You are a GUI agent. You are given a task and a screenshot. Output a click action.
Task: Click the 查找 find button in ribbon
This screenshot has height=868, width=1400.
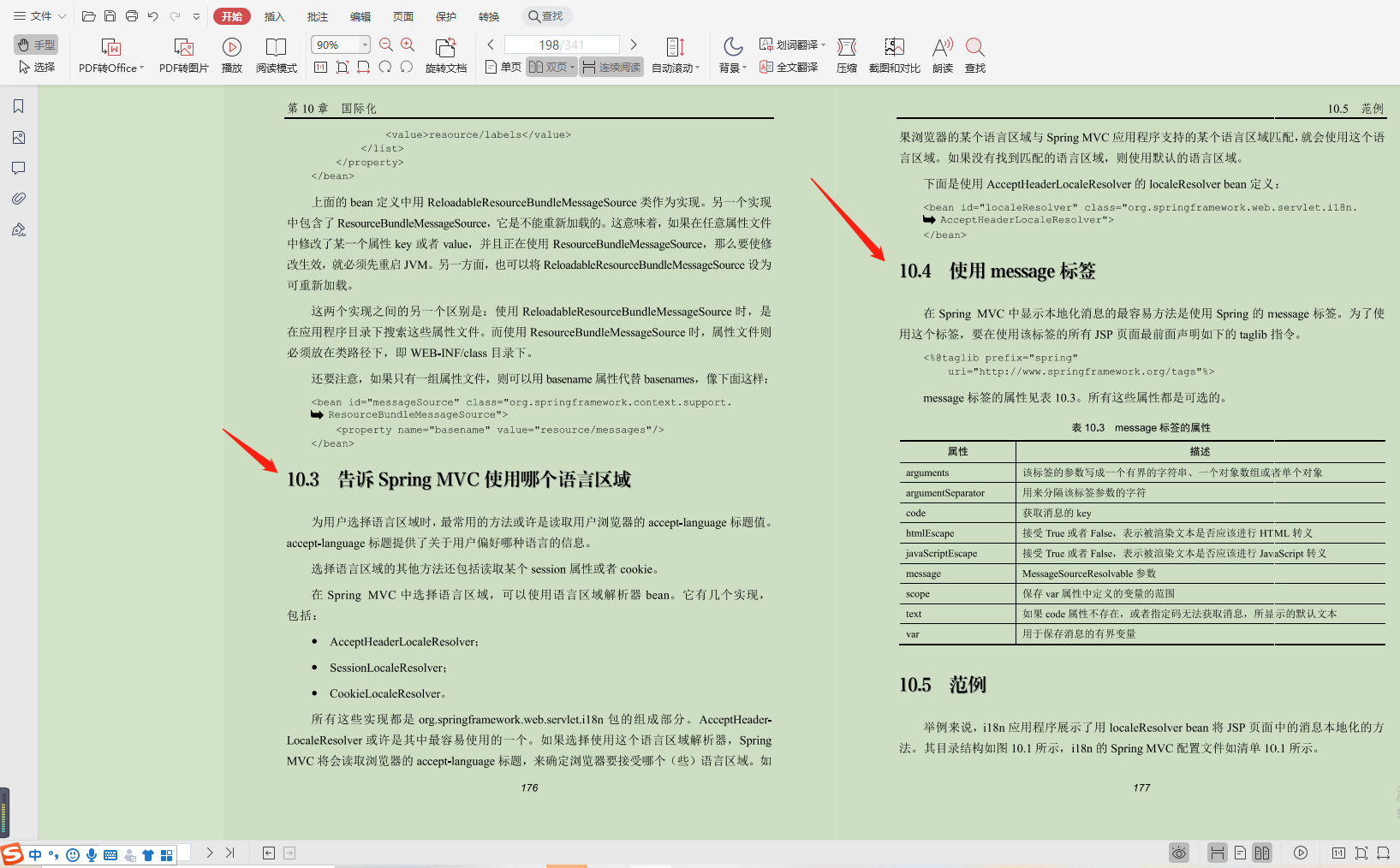click(x=975, y=56)
